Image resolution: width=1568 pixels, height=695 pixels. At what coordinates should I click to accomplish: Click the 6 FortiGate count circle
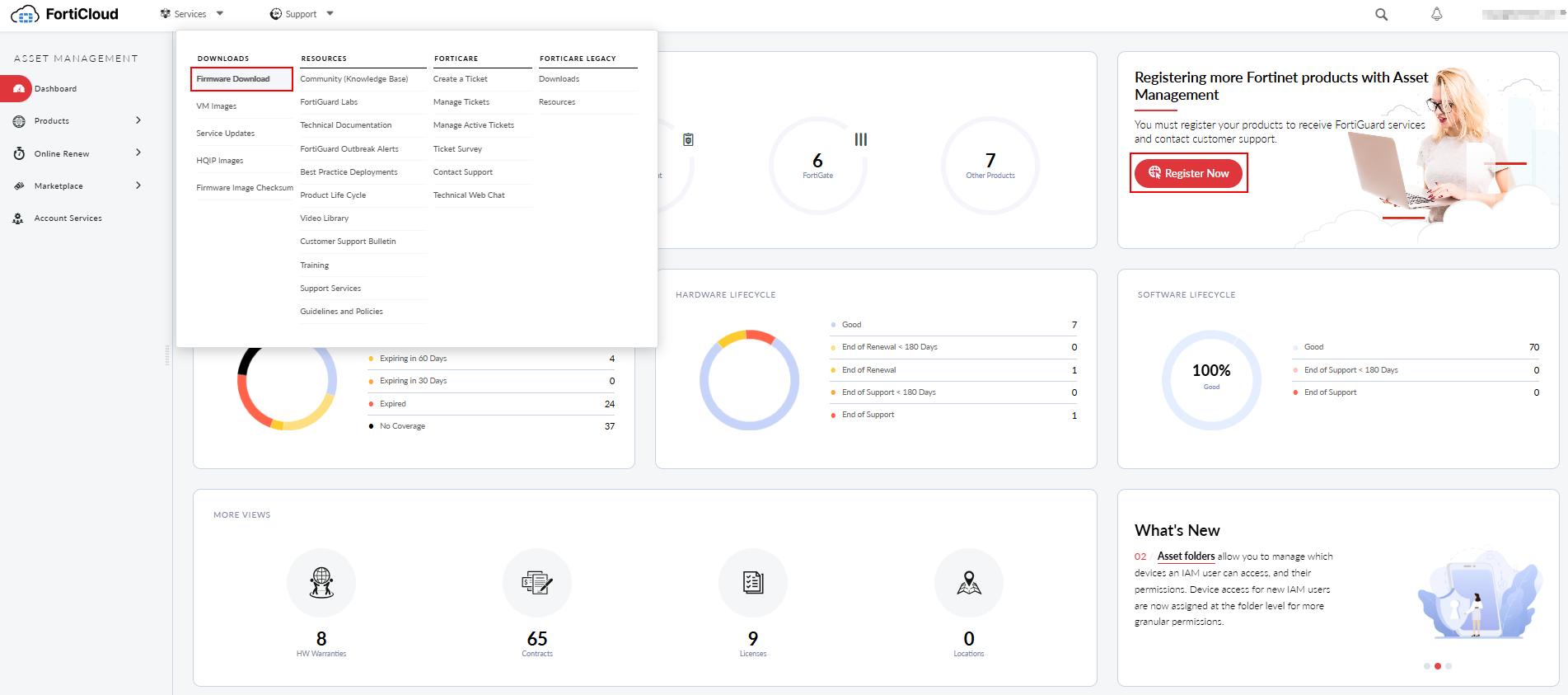pyautogui.click(x=817, y=165)
